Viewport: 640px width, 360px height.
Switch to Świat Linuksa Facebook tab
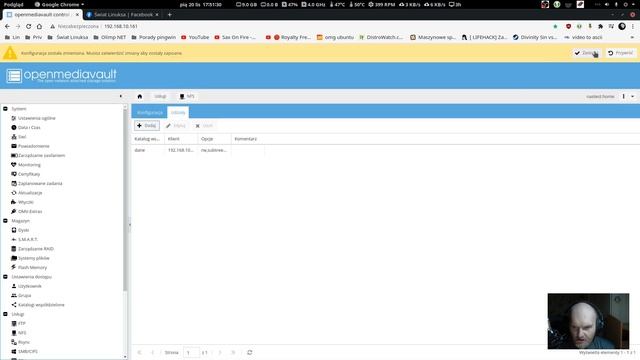(x=122, y=15)
